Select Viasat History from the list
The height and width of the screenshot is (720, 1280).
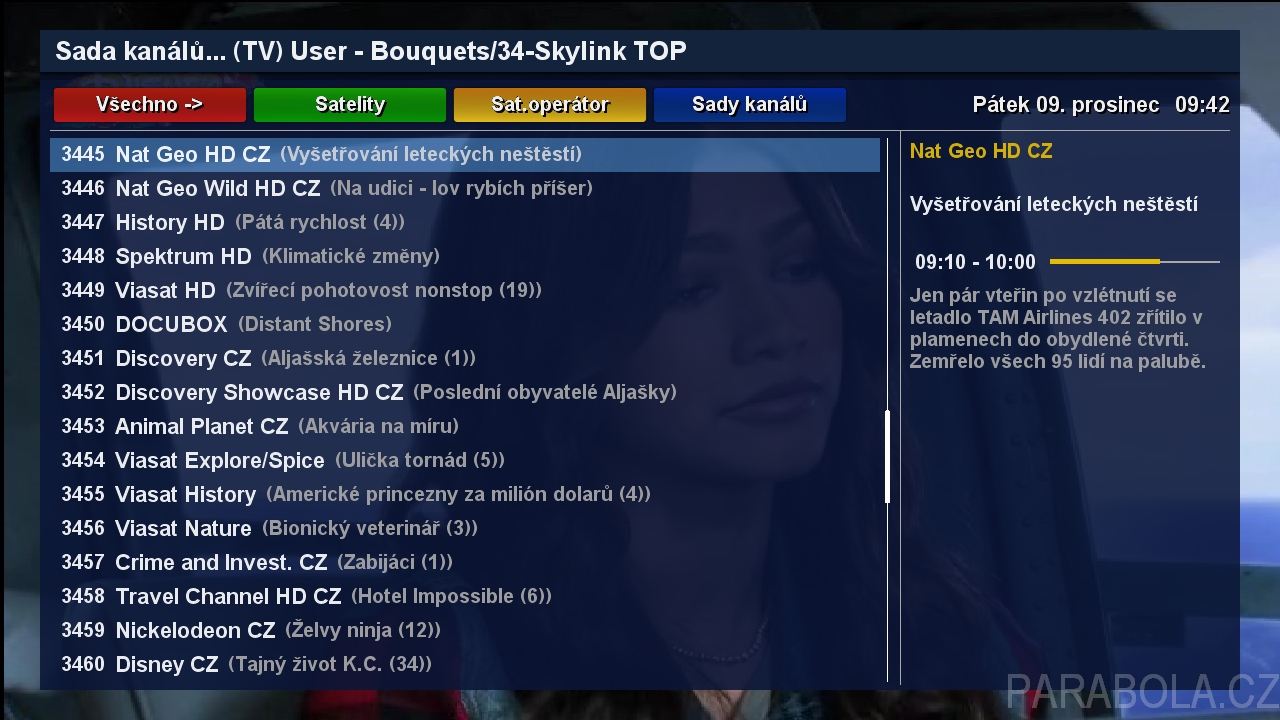465,494
